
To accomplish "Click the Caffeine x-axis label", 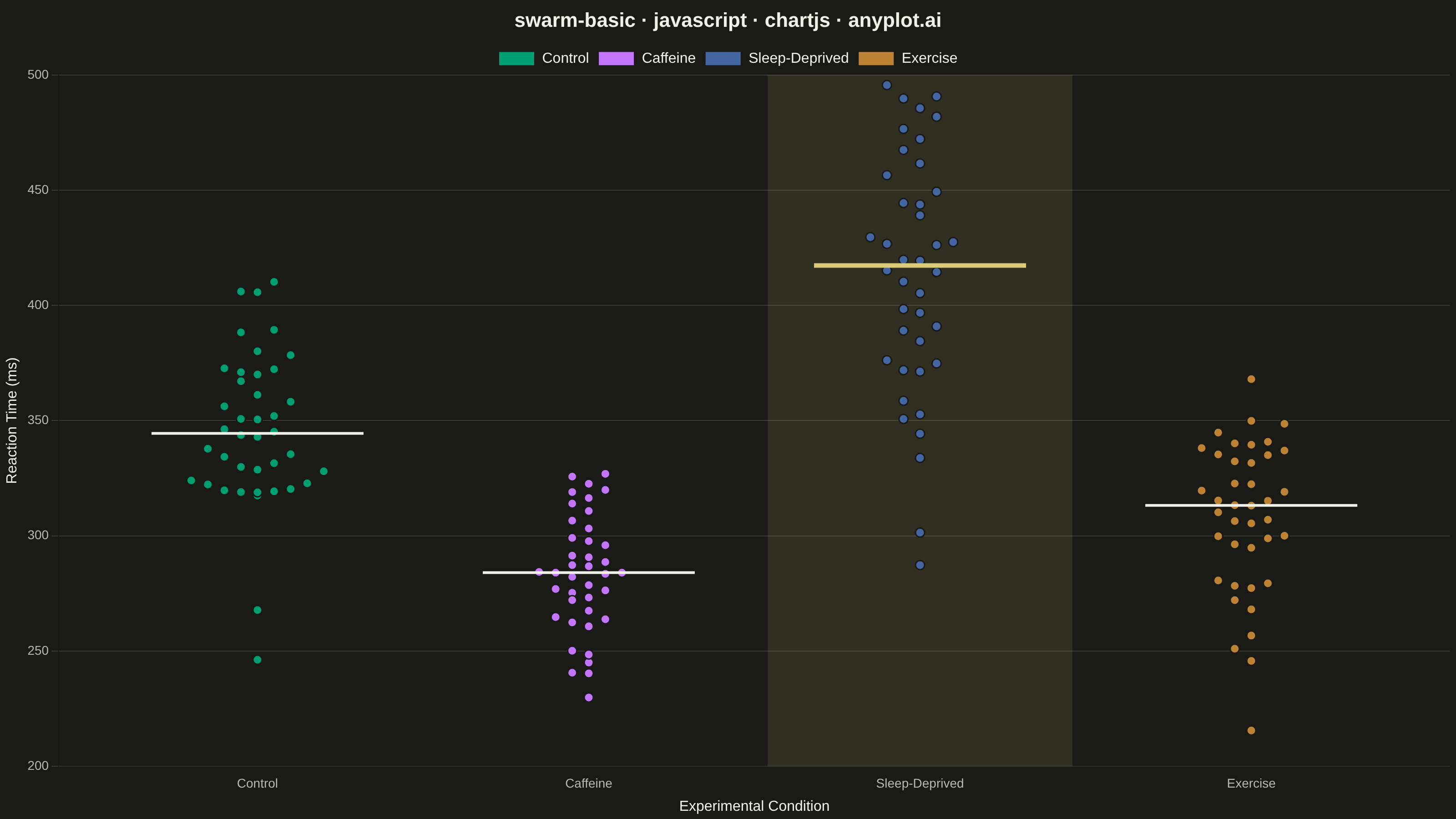I will (x=588, y=784).
